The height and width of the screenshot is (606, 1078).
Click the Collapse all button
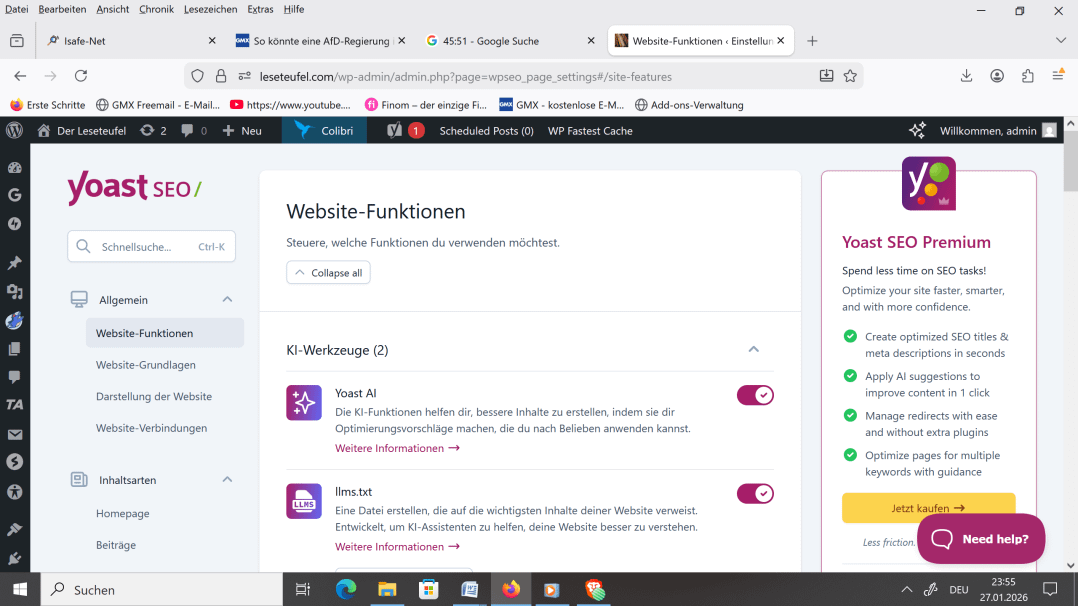[329, 272]
